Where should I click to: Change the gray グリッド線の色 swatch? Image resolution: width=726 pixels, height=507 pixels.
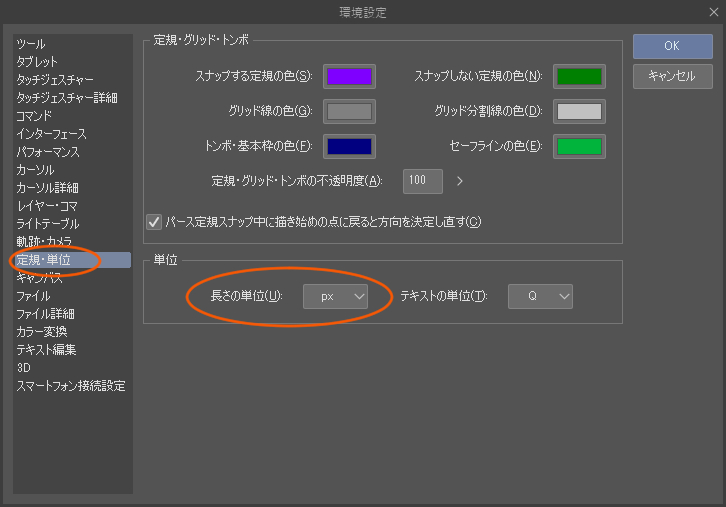pos(349,111)
